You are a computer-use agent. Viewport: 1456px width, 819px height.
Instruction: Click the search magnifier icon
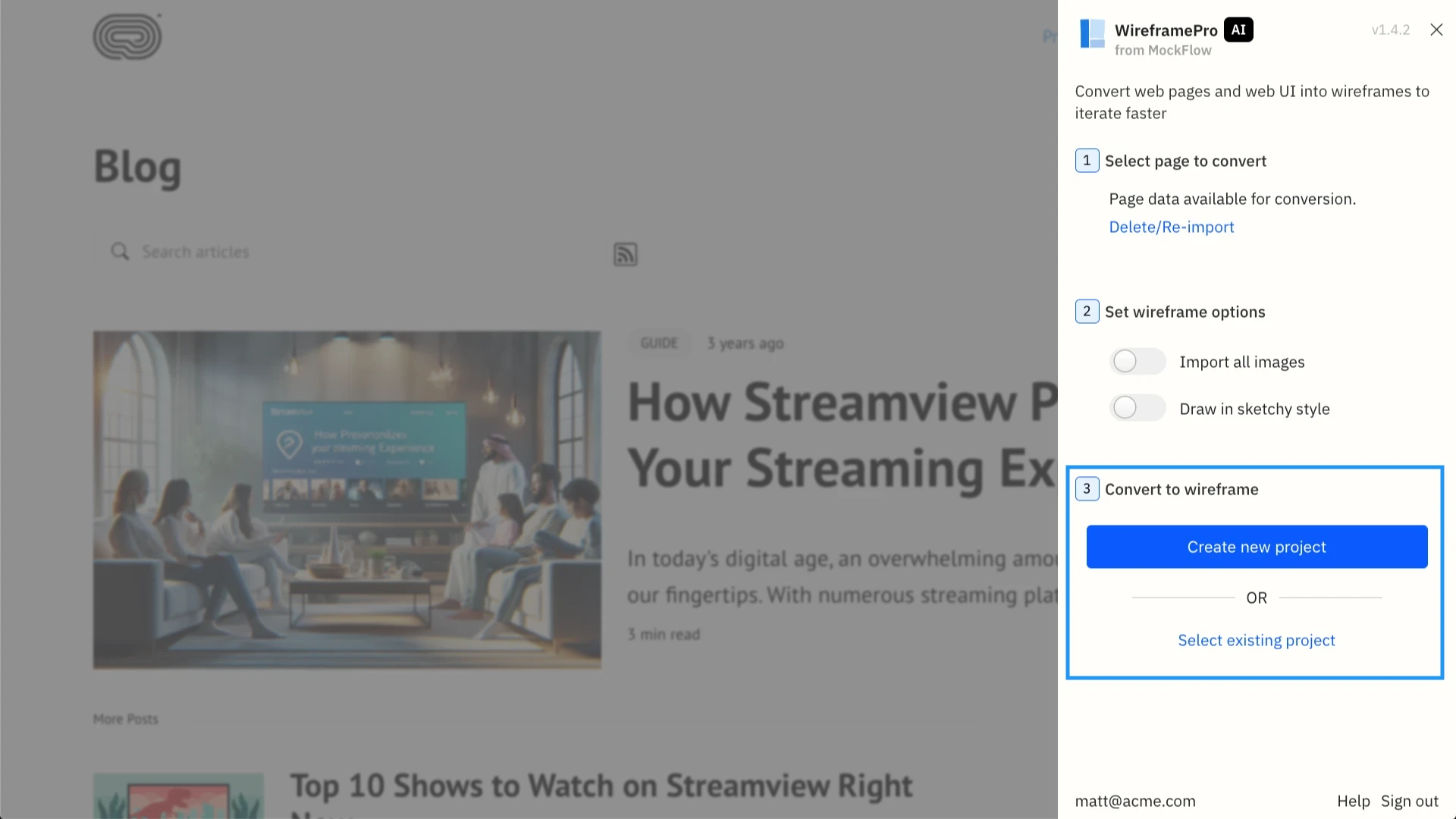[x=120, y=251]
